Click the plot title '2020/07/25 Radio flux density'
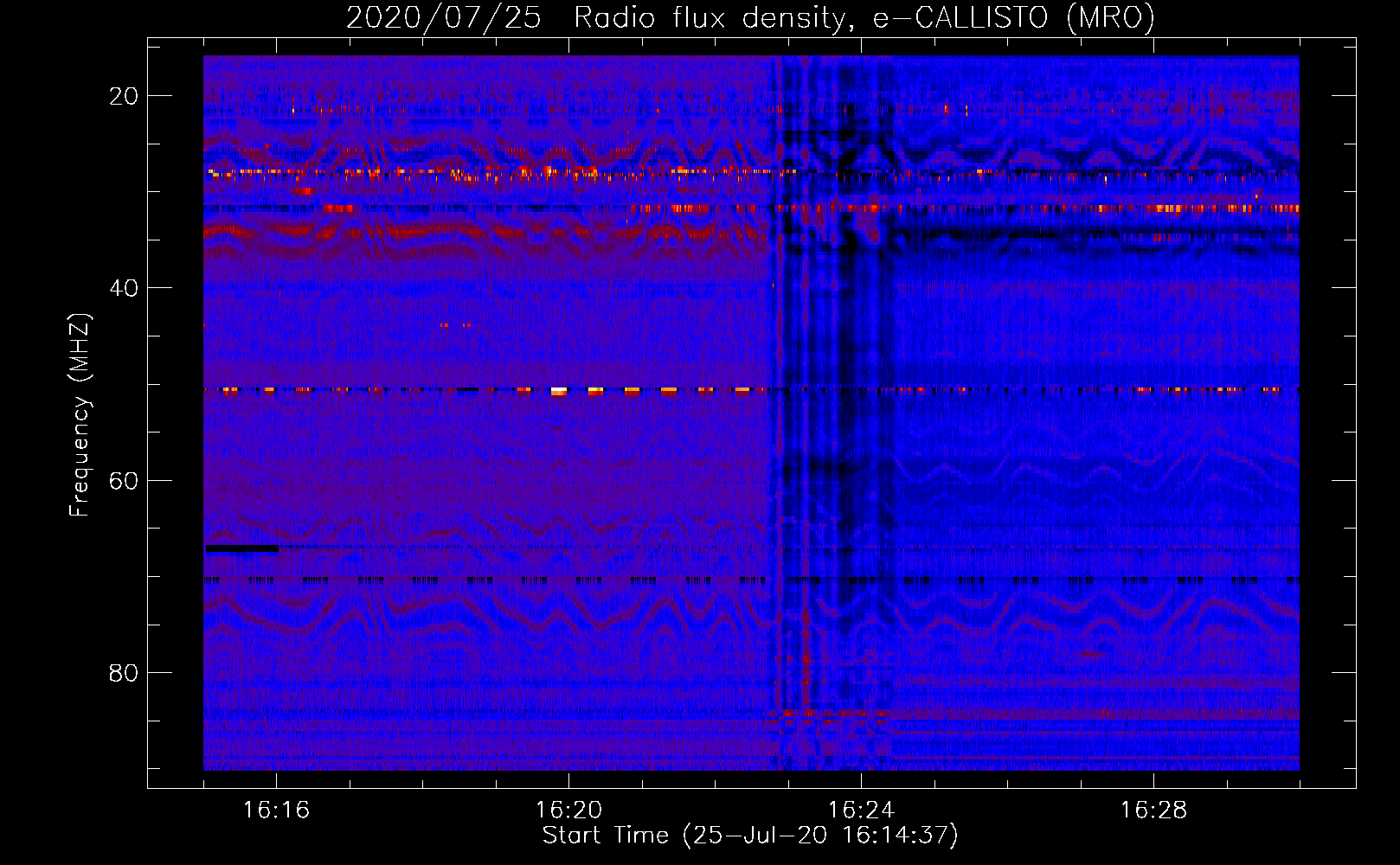This screenshot has height=865, width=1400. [x=750, y=17]
